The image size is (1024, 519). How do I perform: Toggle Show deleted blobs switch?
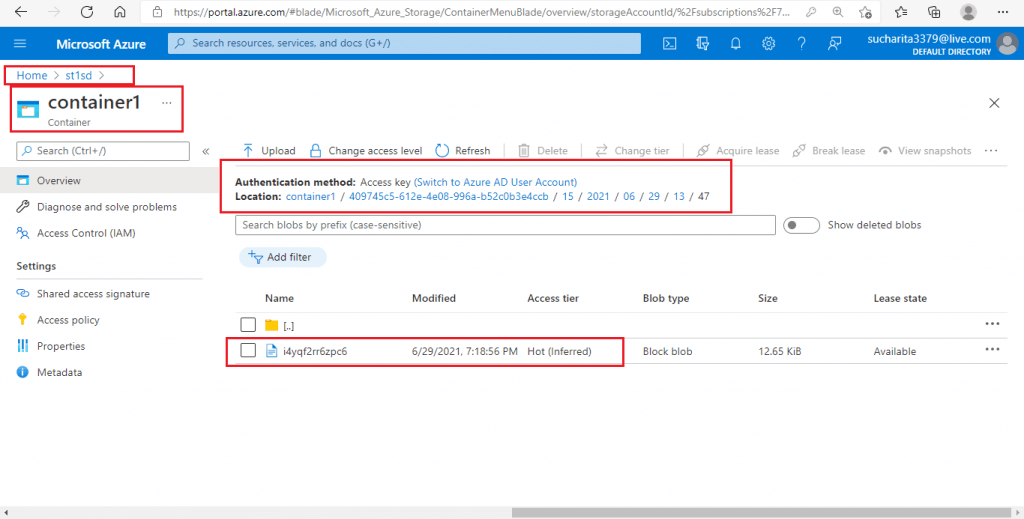[801, 225]
